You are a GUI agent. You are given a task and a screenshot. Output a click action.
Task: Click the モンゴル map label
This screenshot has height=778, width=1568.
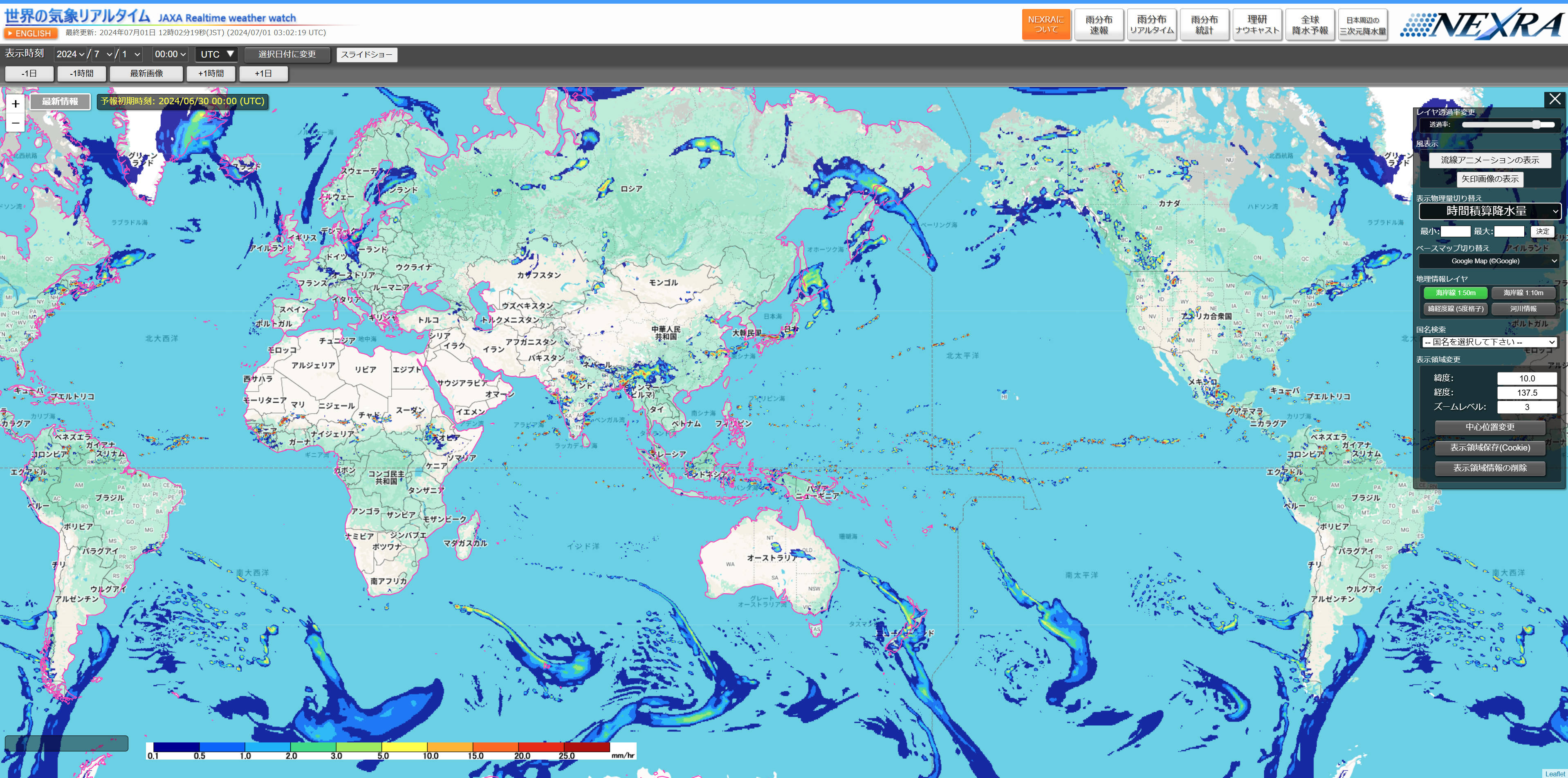(664, 283)
